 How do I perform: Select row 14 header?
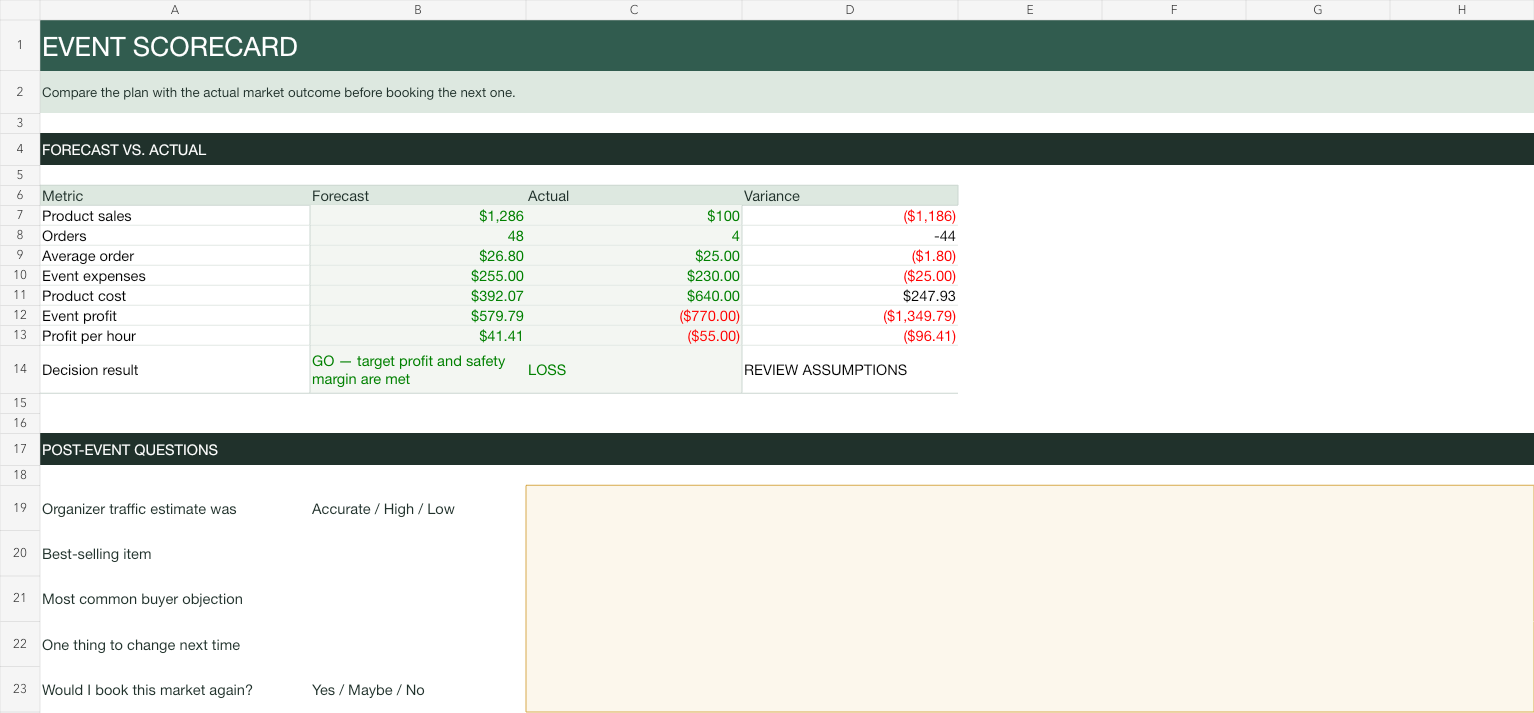20,370
